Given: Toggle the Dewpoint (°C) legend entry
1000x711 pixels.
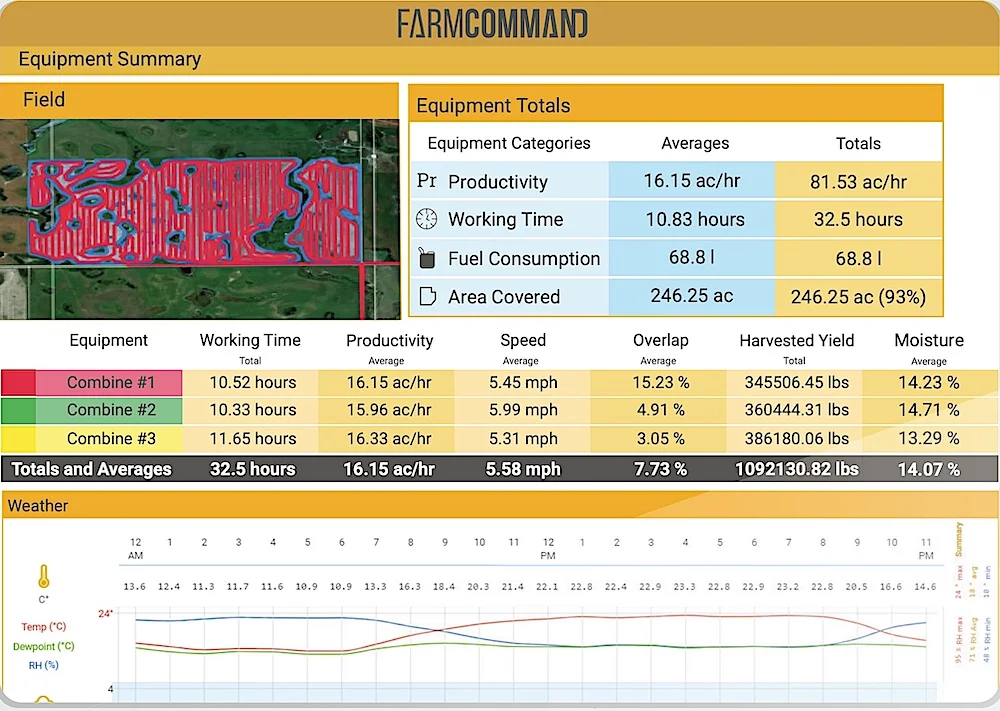Looking at the screenshot, I should (x=43, y=646).
